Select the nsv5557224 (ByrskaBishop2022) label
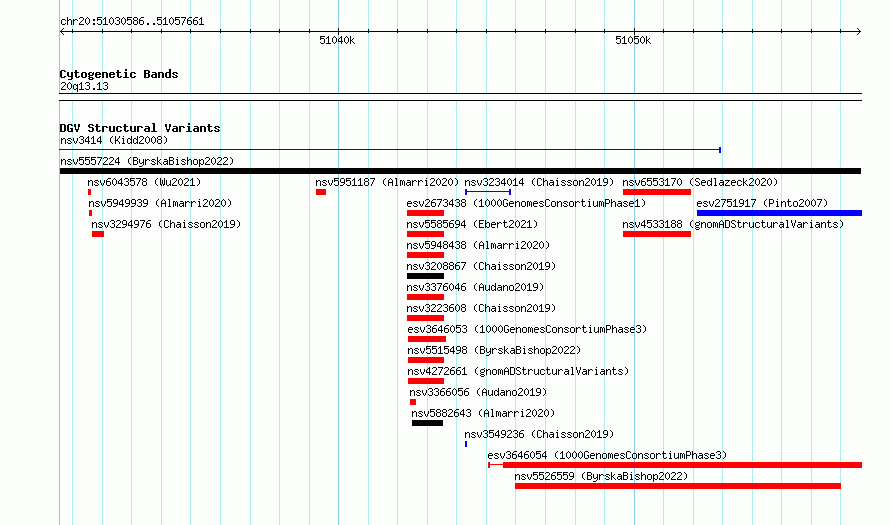The height and width of the screenshot is (525, 890). 147,161
